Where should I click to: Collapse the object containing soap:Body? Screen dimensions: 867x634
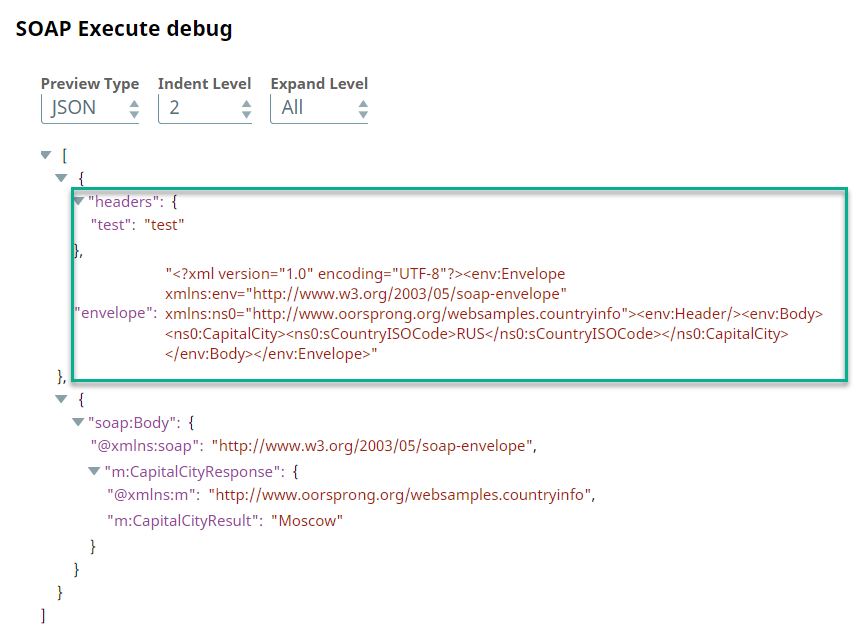coord(61,398)
